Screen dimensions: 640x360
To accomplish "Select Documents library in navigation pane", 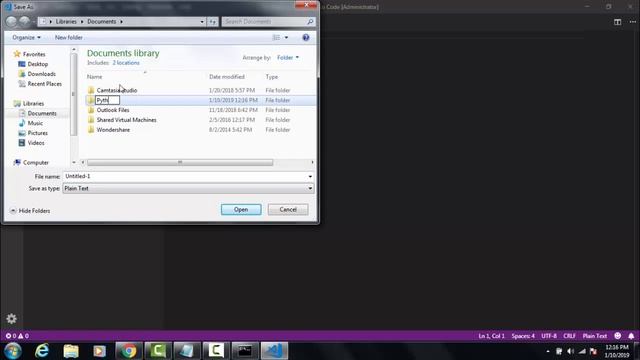I will pos(38,113).
